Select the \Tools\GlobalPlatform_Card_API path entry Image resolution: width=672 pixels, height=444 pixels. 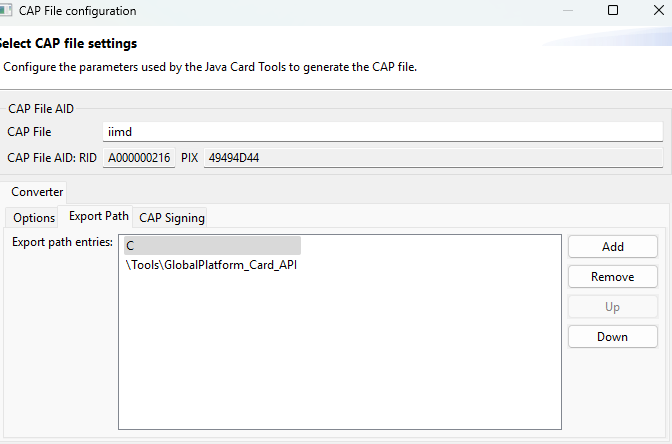[x=211, y=265]
